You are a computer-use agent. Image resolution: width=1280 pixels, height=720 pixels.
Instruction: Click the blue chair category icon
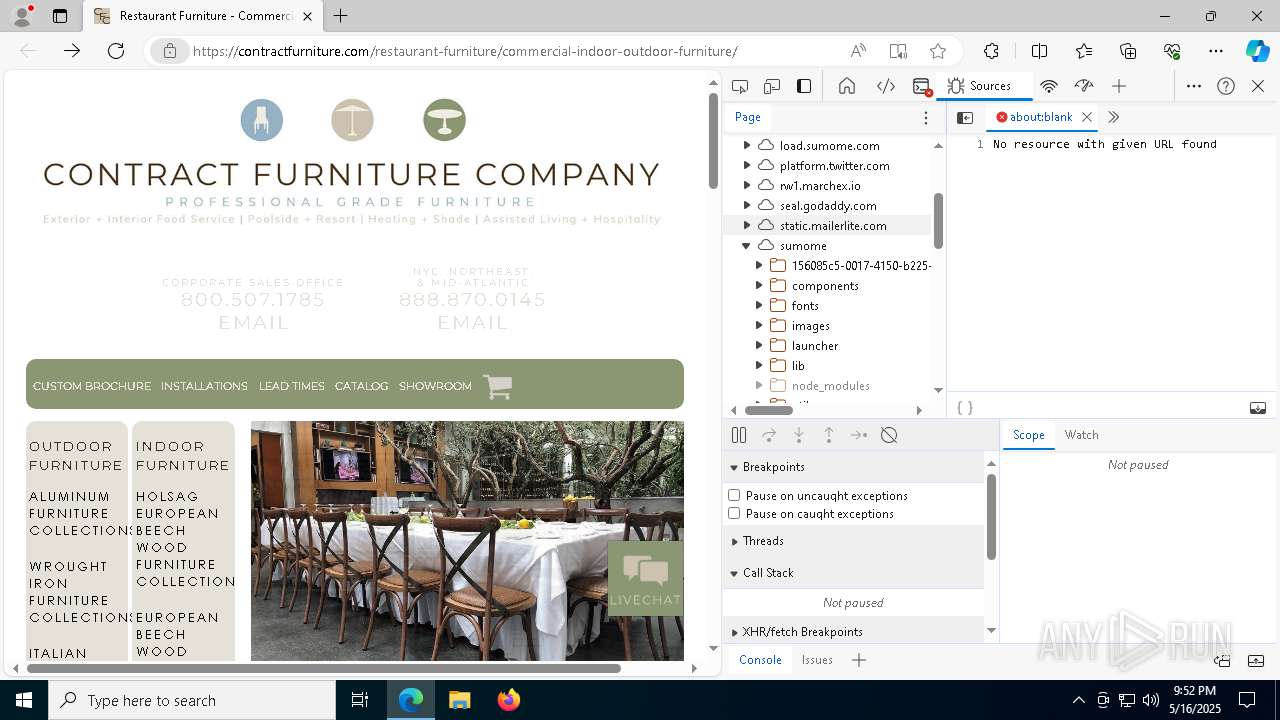pyautogui.click(x=262, y=120)
